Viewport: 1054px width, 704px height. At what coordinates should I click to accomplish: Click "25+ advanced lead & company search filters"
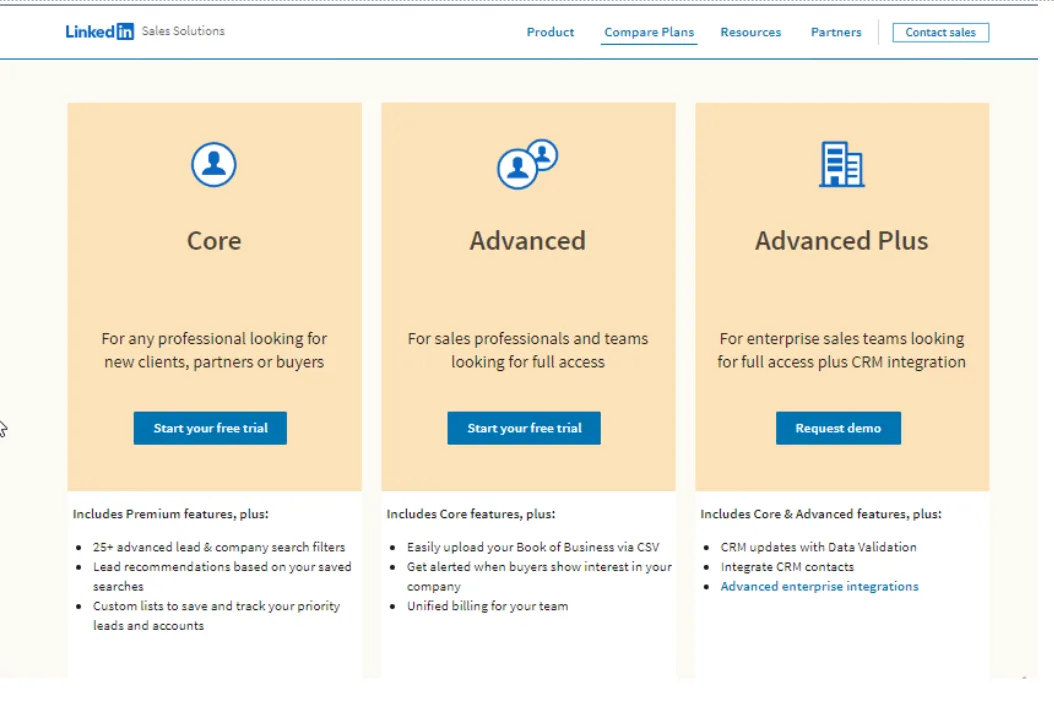coord(219,547)
